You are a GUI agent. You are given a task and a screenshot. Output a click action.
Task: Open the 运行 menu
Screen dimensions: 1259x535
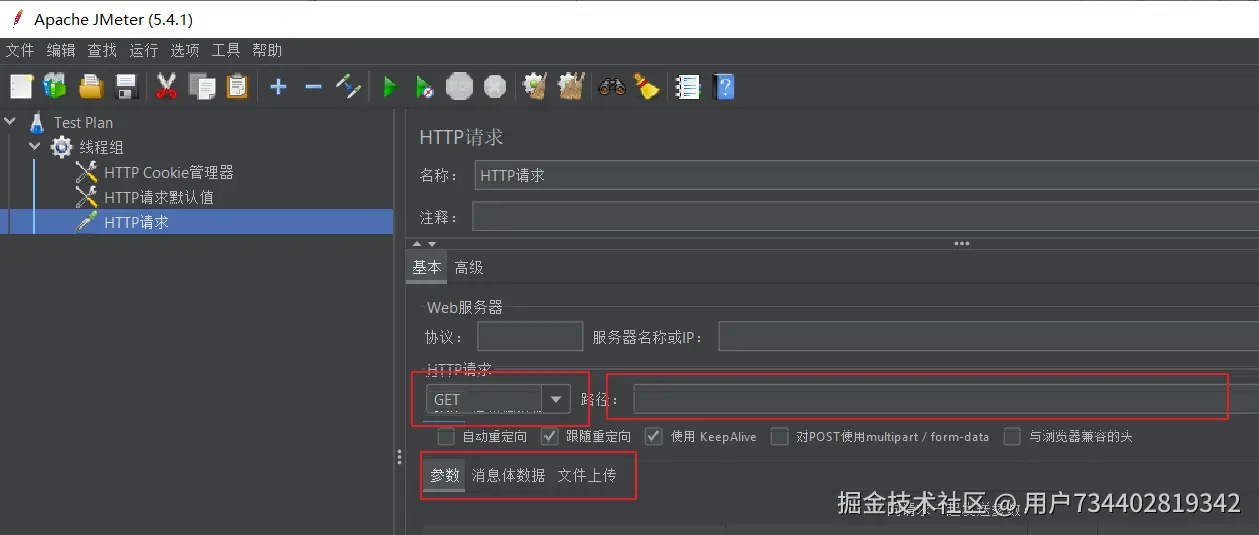pos(144,50)
